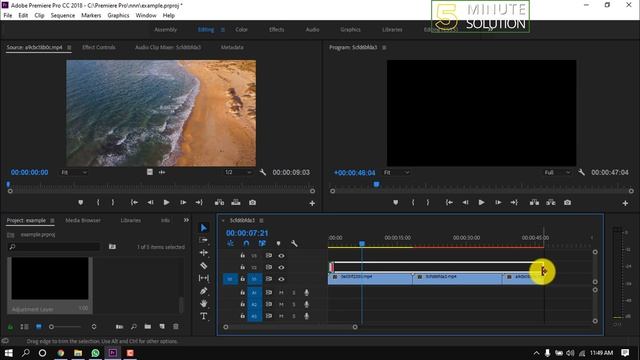
Task: Toggle Snap magnet icon in timeline
Action: (246, 243)
